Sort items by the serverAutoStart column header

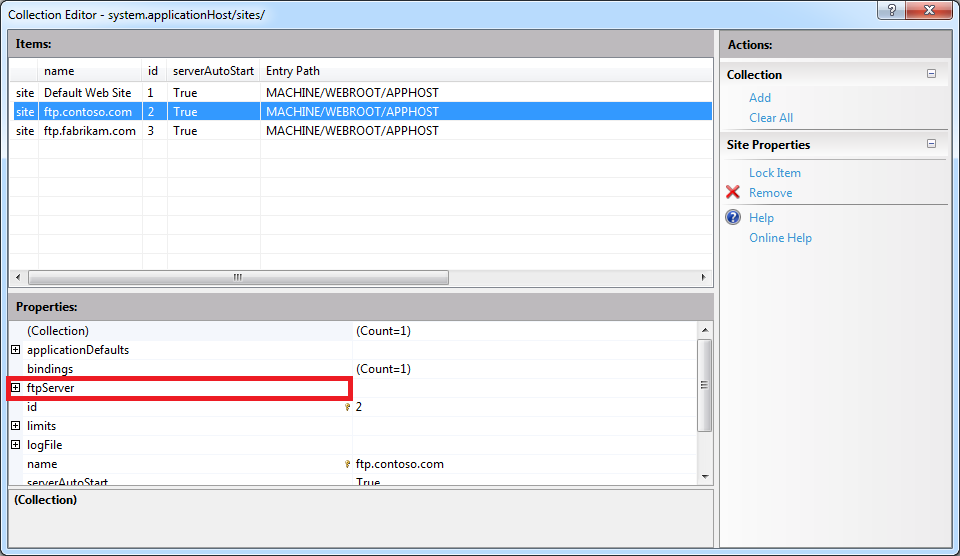click(213, 71)
